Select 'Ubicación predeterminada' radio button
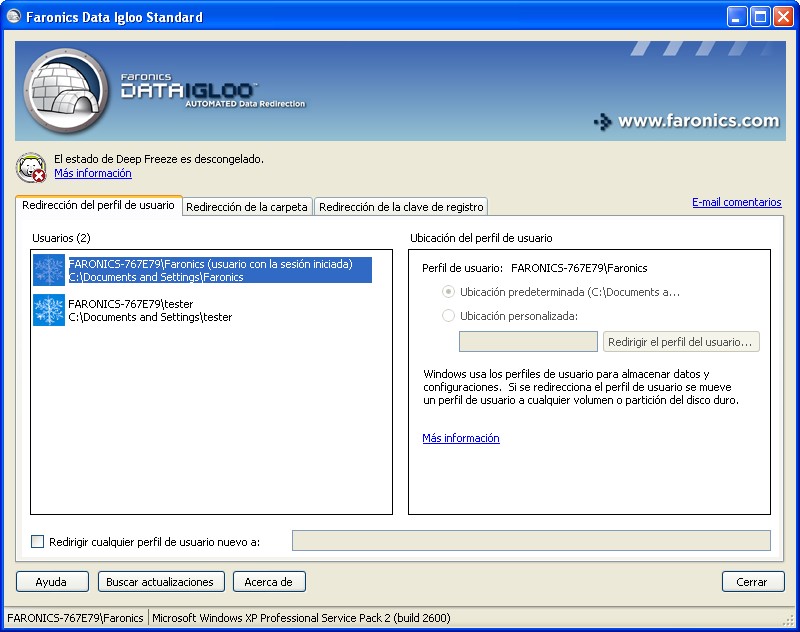800x632 pixels. click(448, 292)
